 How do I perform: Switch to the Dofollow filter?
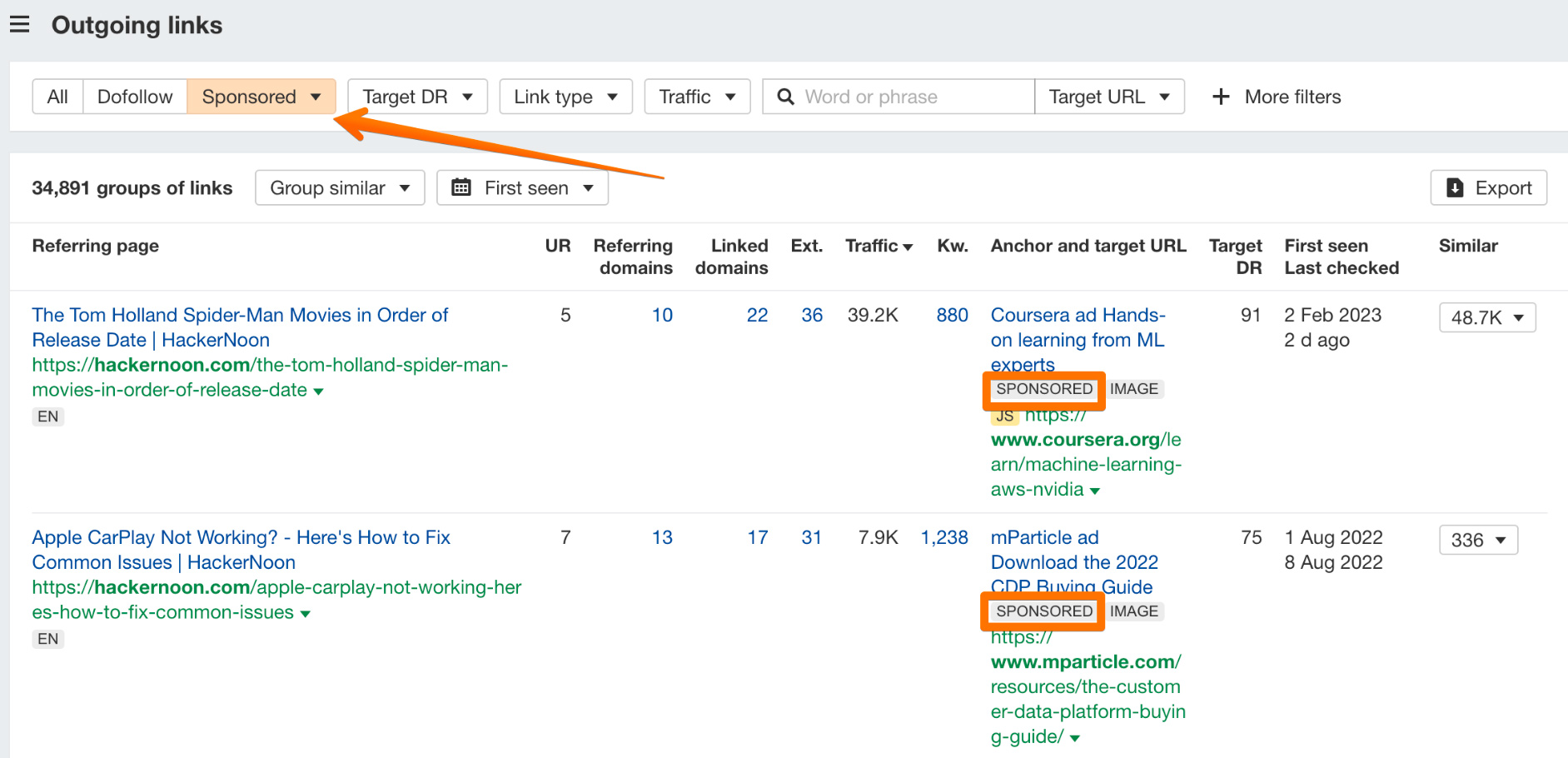135,97
